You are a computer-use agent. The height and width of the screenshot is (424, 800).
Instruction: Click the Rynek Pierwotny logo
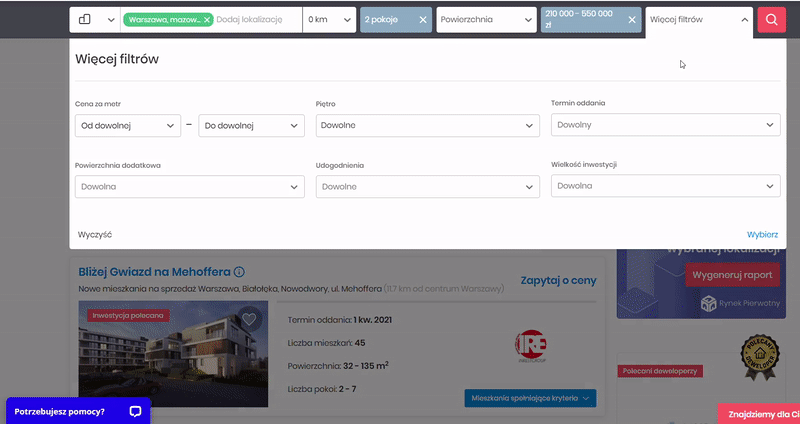(740, 303)
